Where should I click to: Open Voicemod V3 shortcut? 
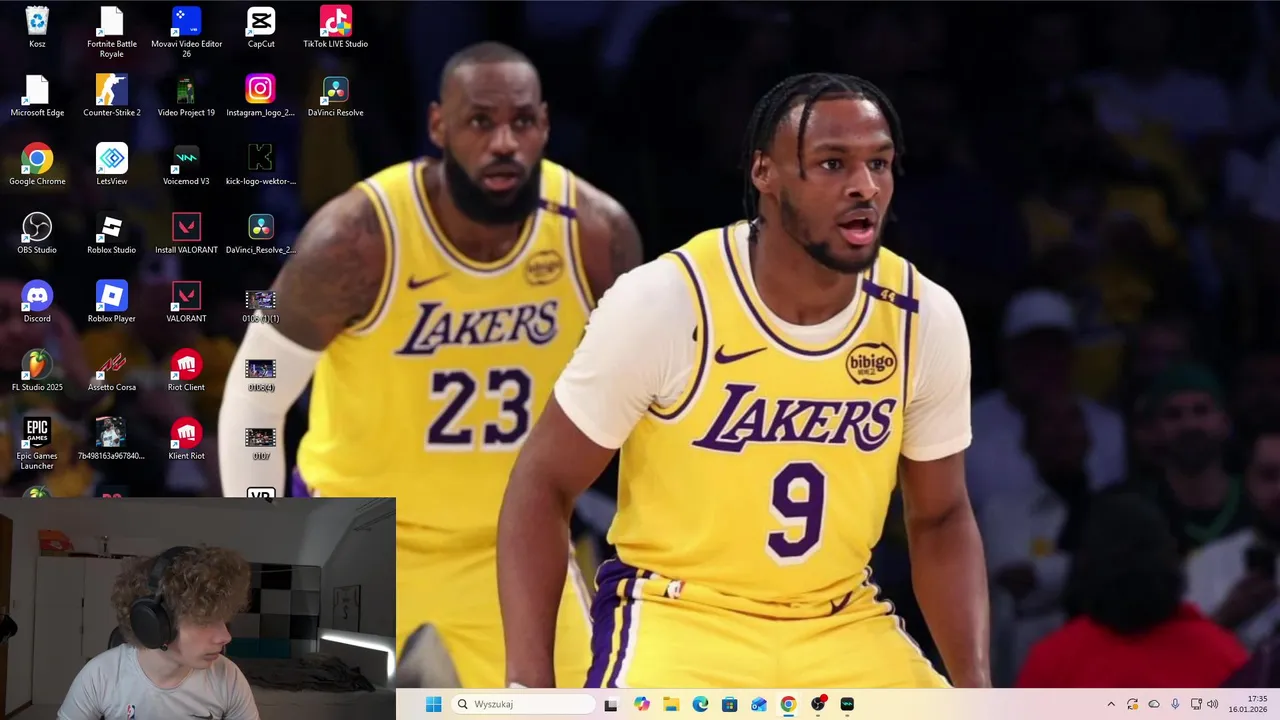pos(186,165)
